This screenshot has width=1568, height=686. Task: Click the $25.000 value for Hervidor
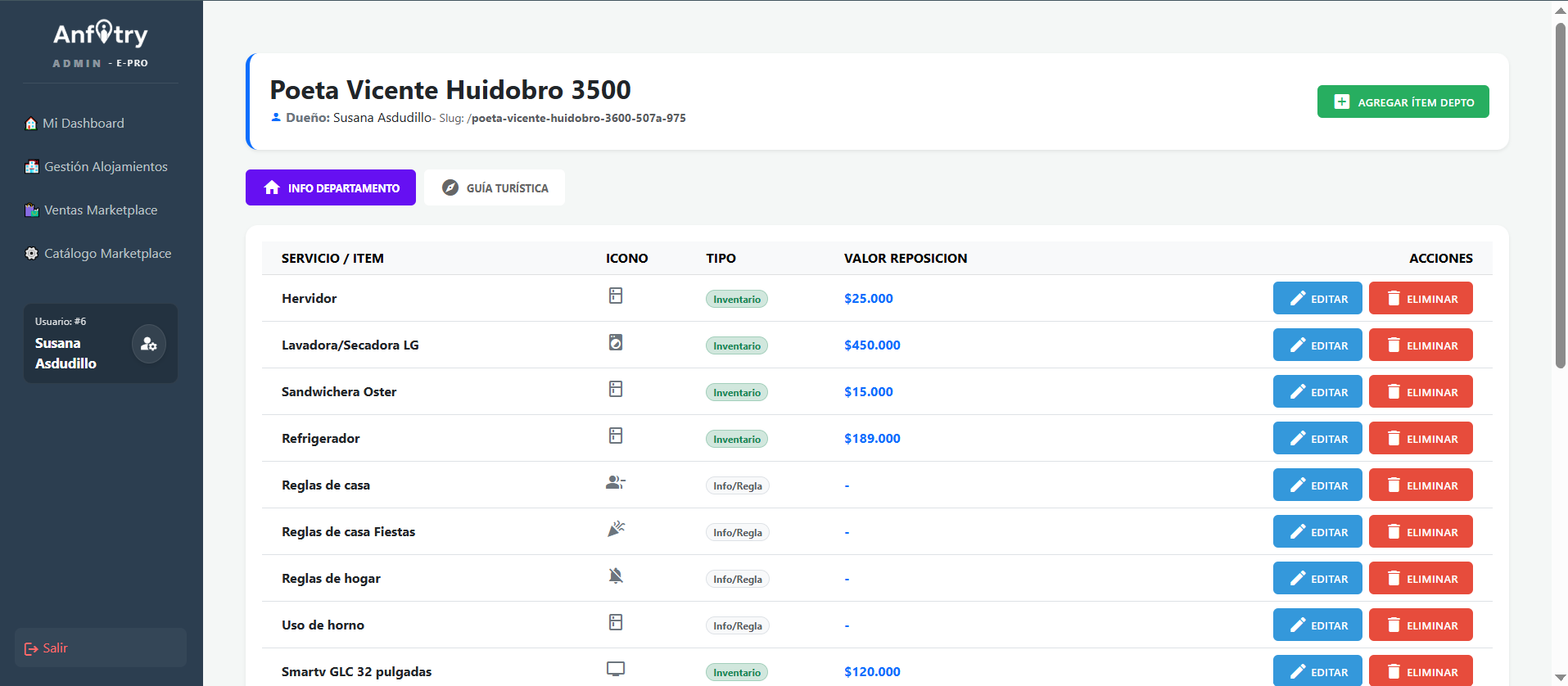869,299
